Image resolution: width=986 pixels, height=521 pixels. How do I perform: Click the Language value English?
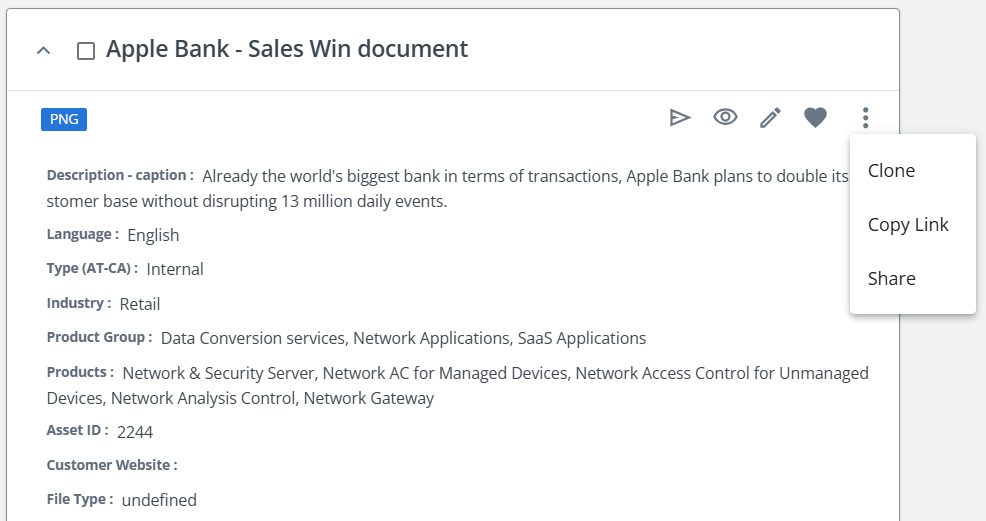153,235
